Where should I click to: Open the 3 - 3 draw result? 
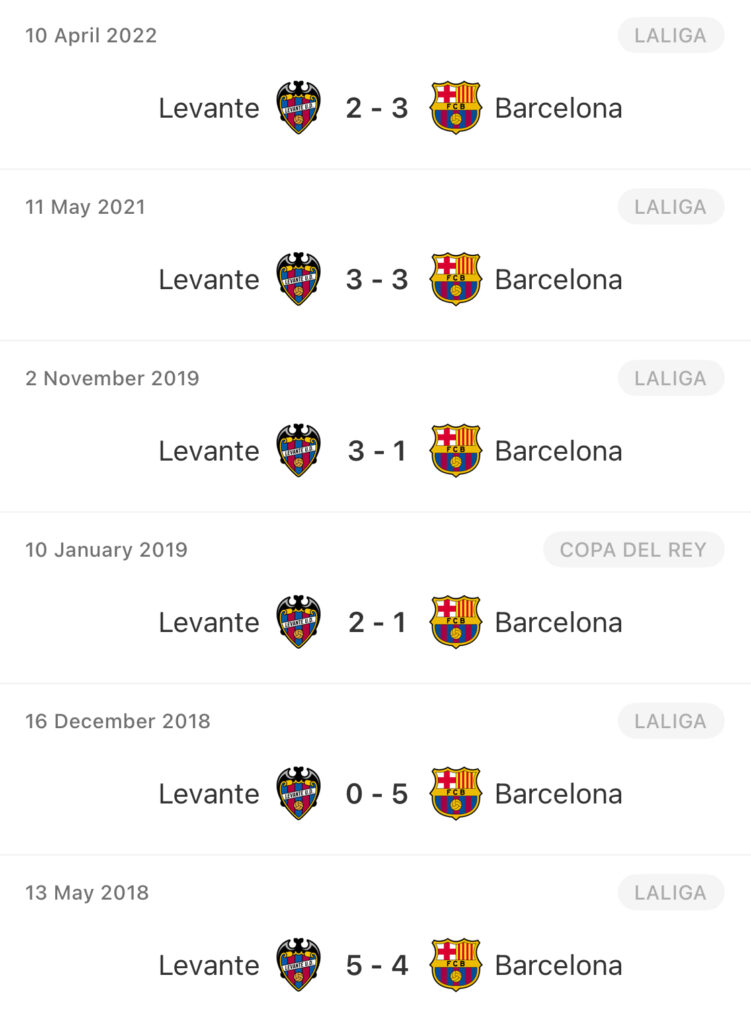(377, 280)
